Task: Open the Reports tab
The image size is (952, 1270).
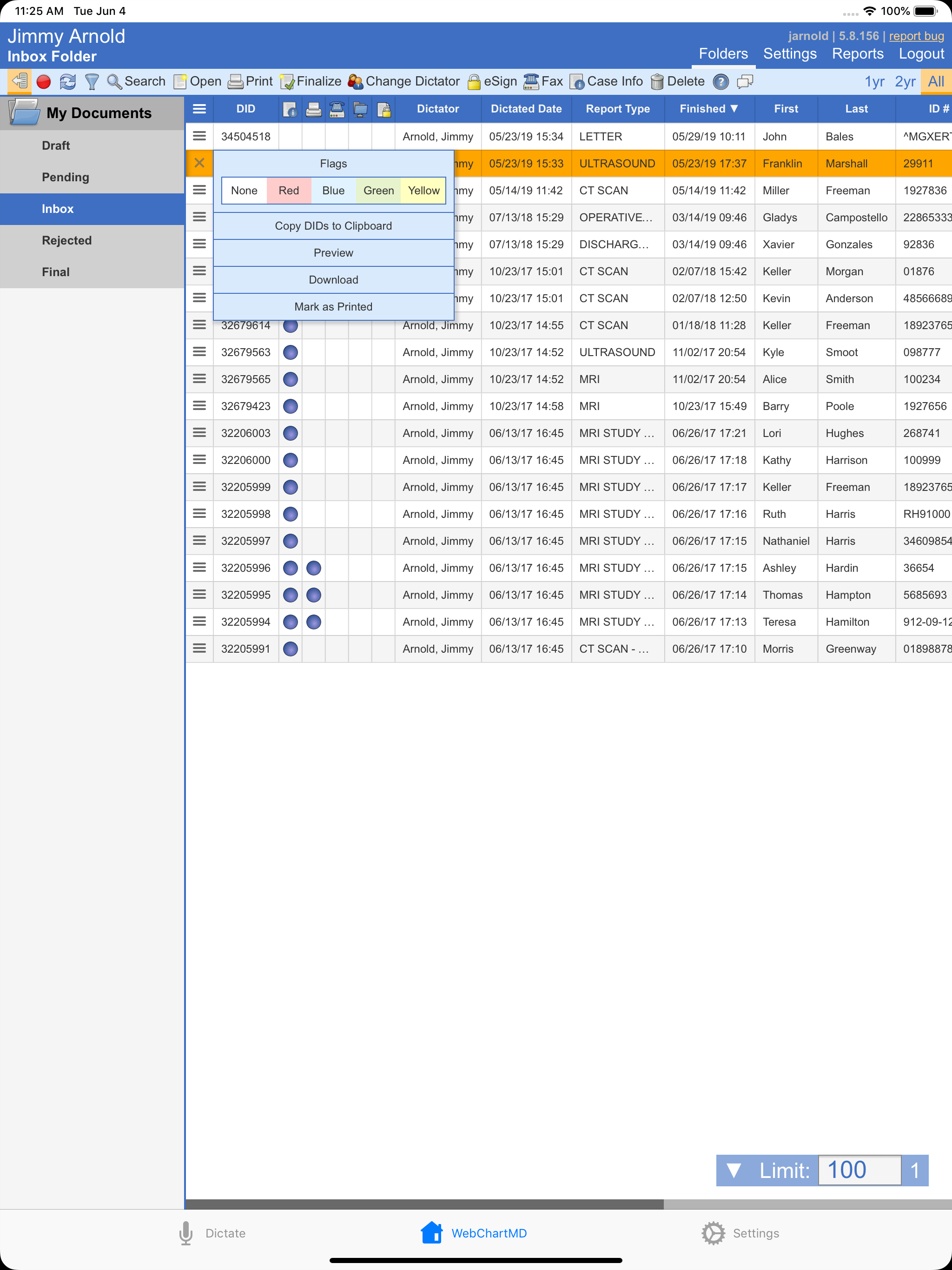Action: point(857,54)
